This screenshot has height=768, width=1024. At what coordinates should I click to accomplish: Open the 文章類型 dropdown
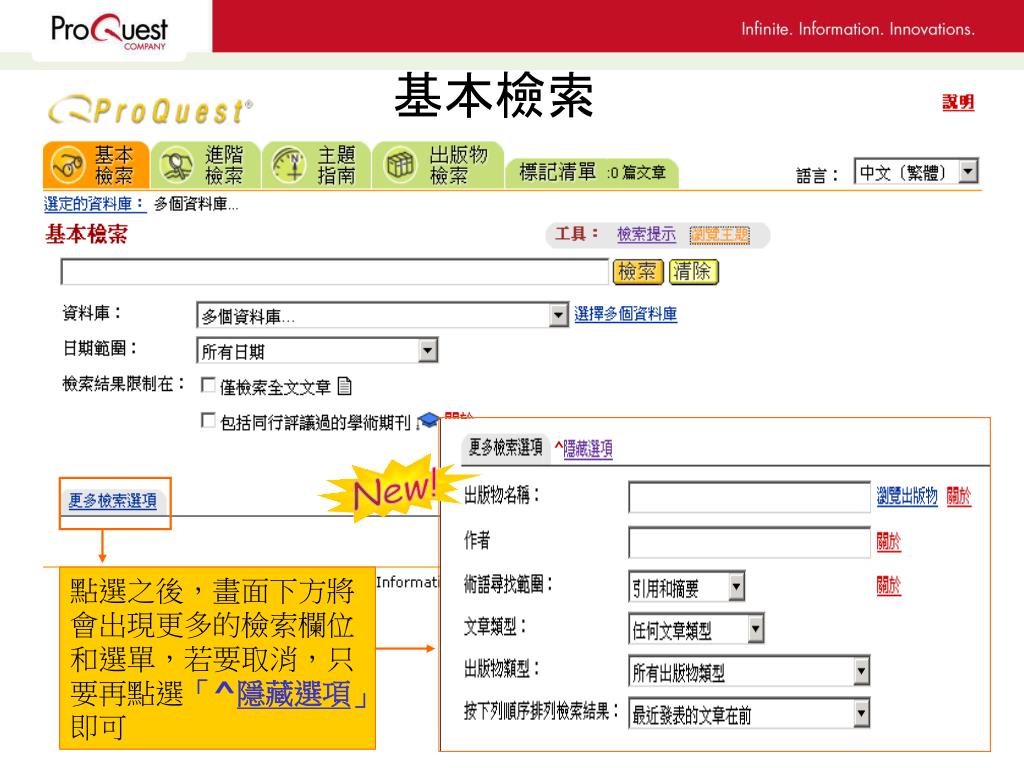click(696, 629)
